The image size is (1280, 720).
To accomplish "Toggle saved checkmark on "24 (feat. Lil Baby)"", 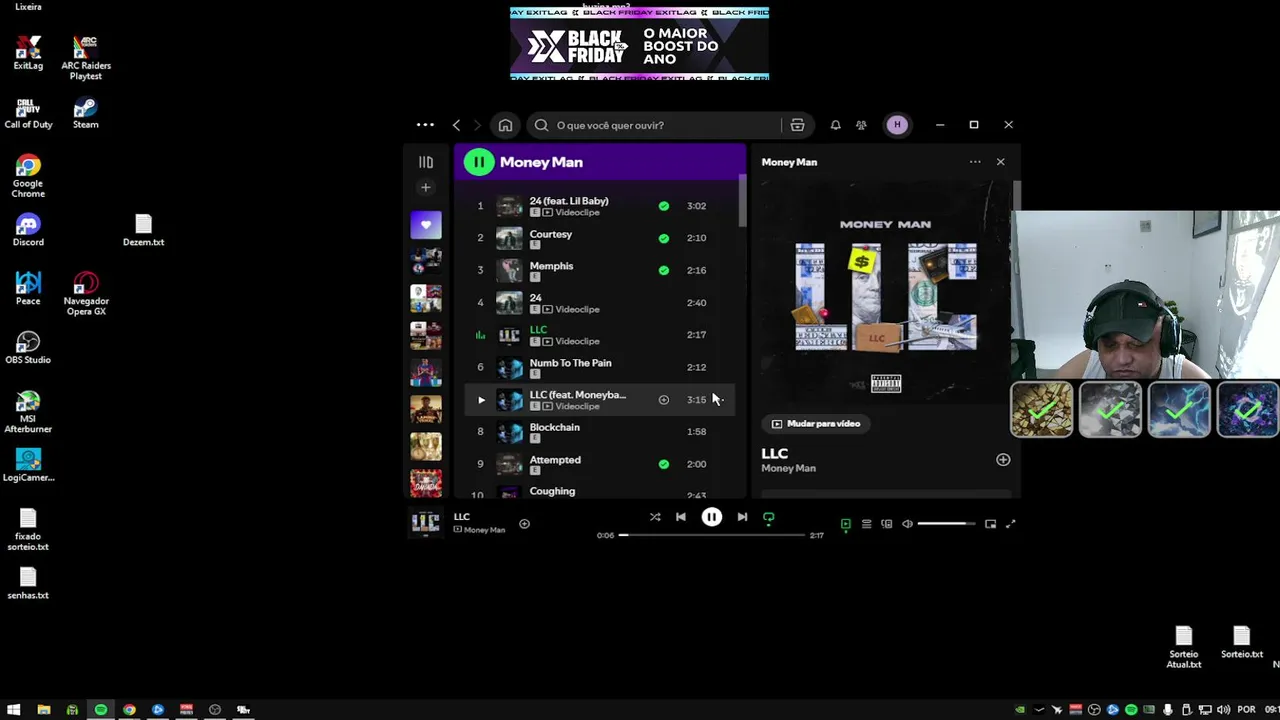I will (663, 206).
